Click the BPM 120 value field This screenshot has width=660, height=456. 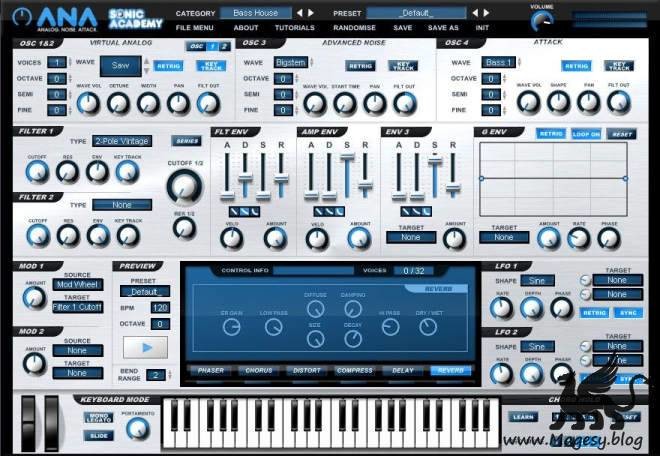(160, 308)
